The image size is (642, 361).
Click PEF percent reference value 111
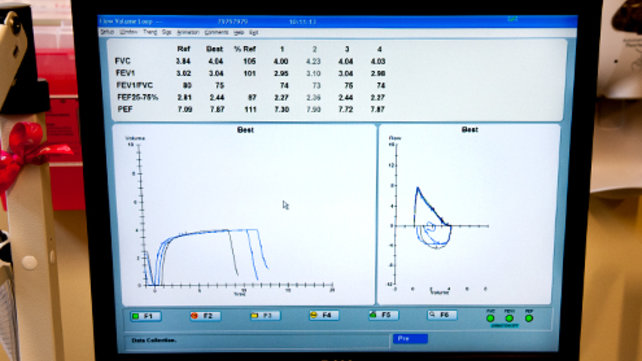click(x=250, y=109)
